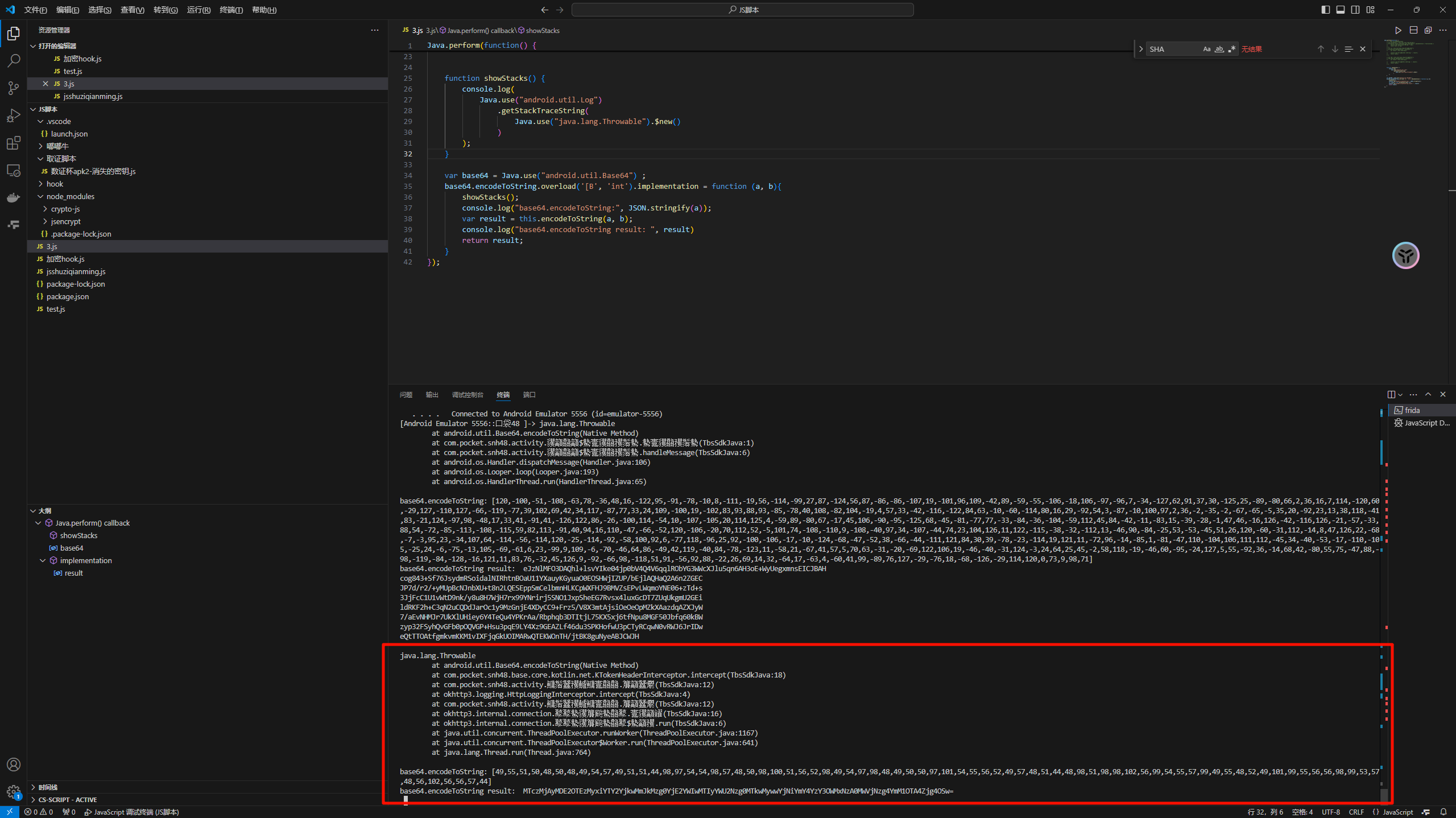Image resolution: width=1456 pixels, height=818 pixels.
Task: Open the Extensions view
Action: [x=14, y=143]
